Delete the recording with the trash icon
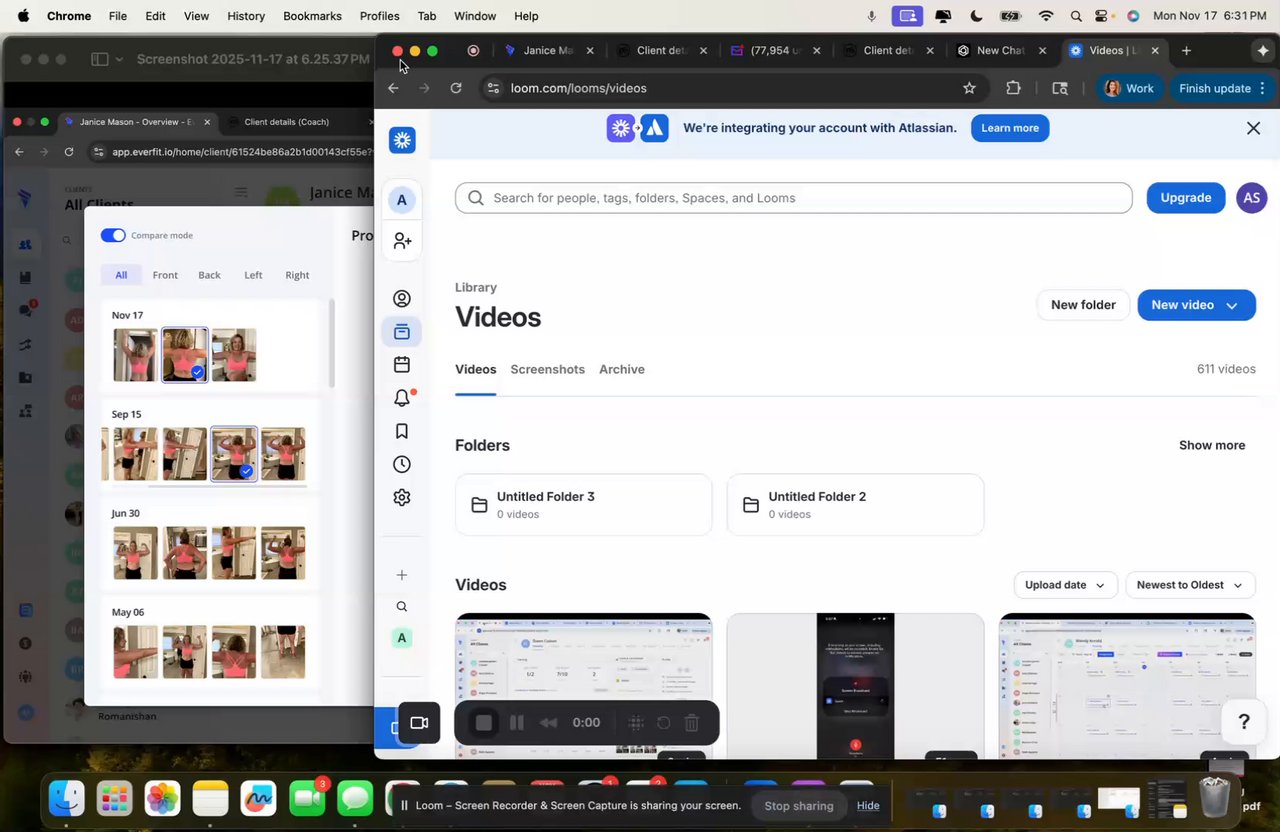This screenshot has width=1280, height=832. point(691,723)
